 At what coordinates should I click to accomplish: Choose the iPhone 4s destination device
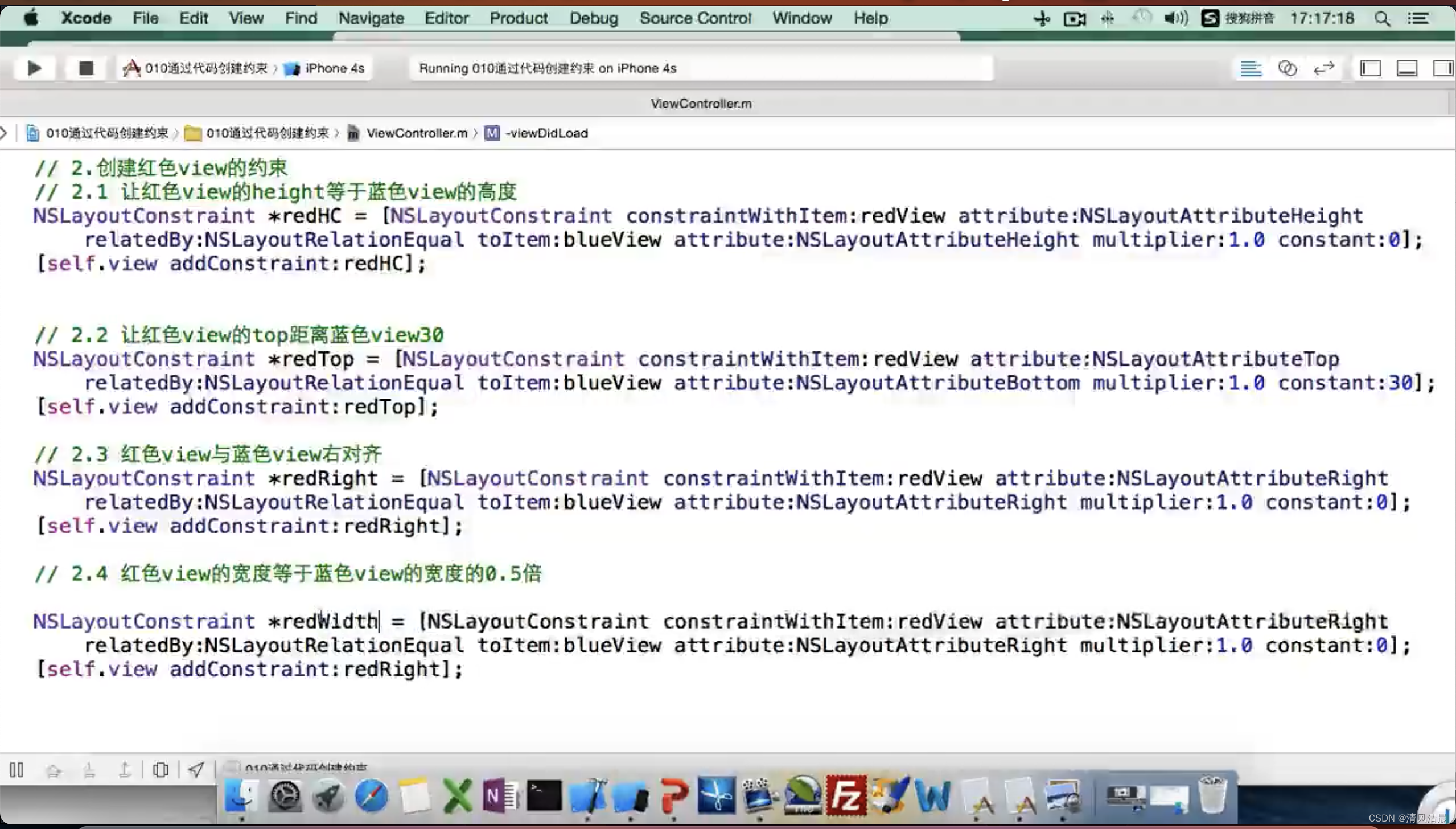324,68
